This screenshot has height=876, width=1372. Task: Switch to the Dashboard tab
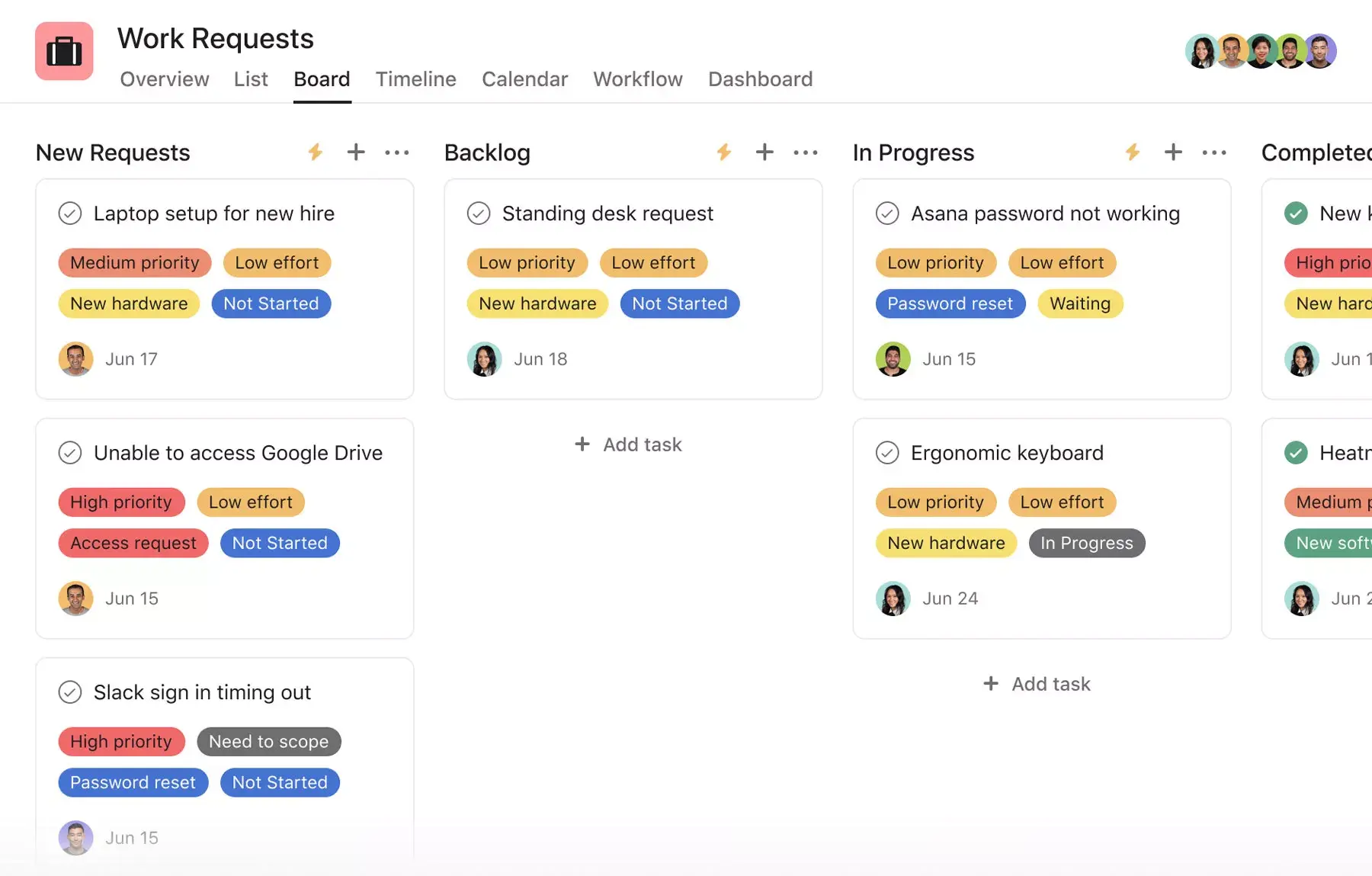(760, 79)
